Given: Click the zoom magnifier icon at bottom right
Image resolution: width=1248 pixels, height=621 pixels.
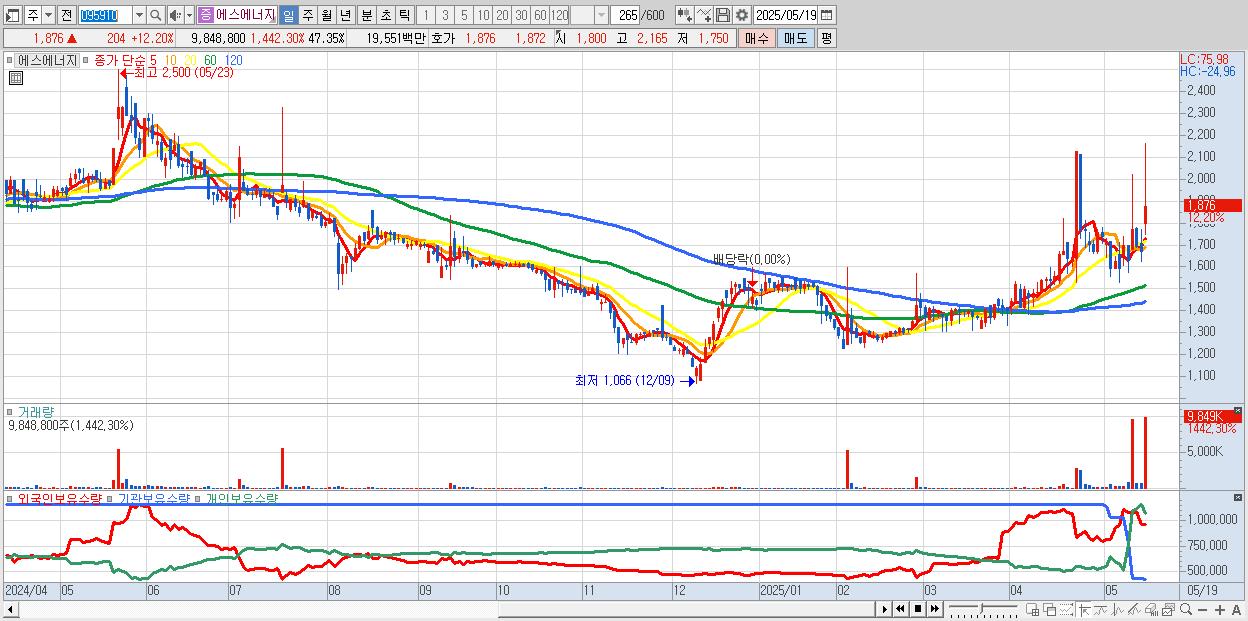Looking at the screenshot, I should (1186, 609).
